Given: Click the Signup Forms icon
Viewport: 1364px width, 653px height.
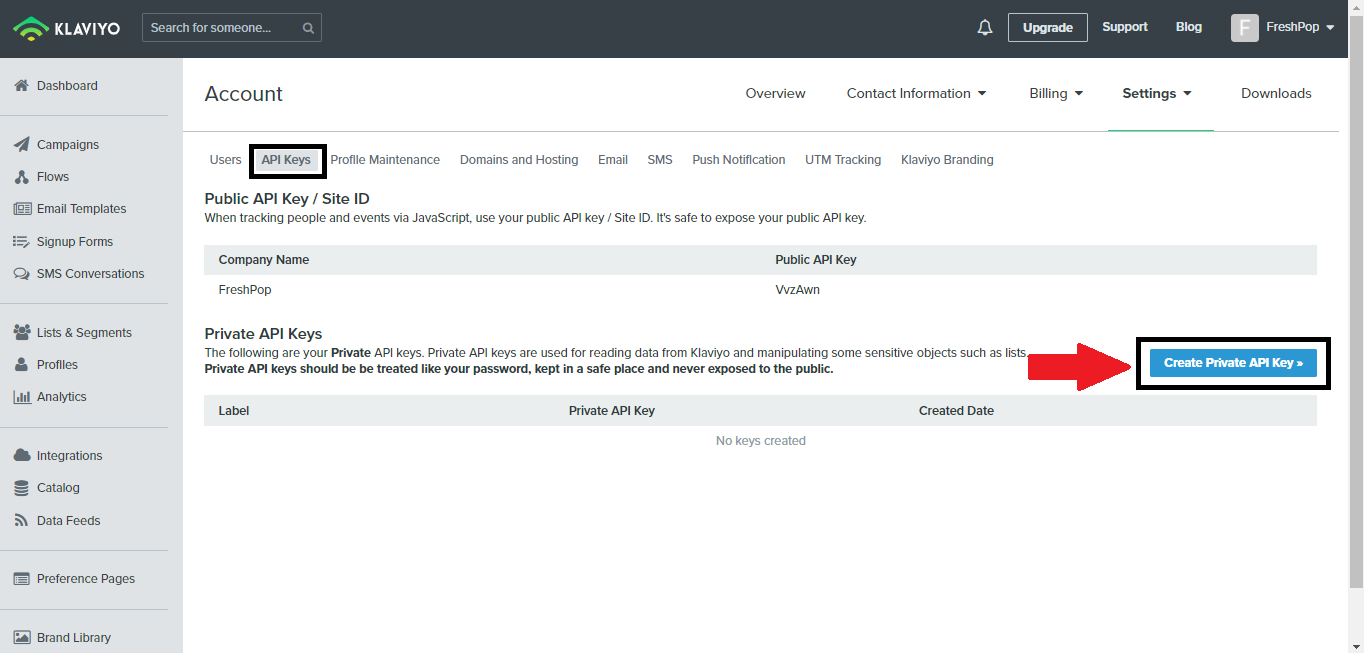Looking at the screenshot, I should [21, 242].
